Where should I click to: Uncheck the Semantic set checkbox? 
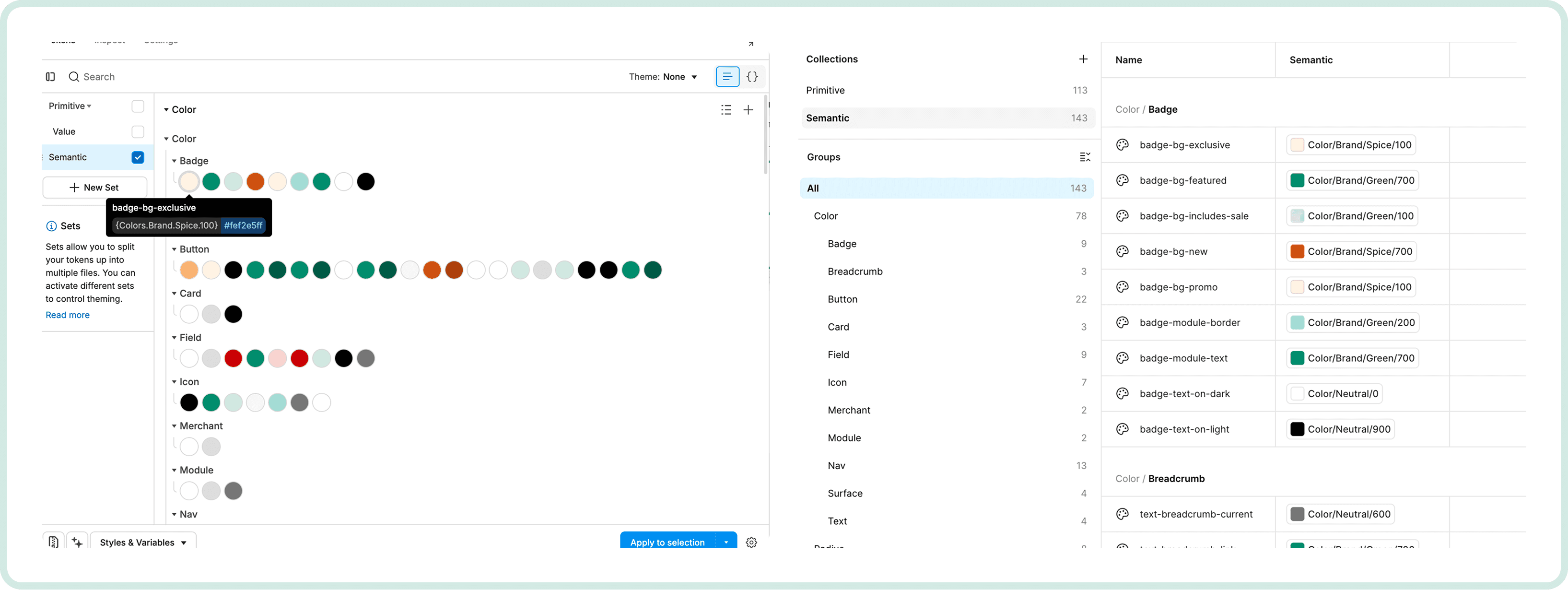138,157
